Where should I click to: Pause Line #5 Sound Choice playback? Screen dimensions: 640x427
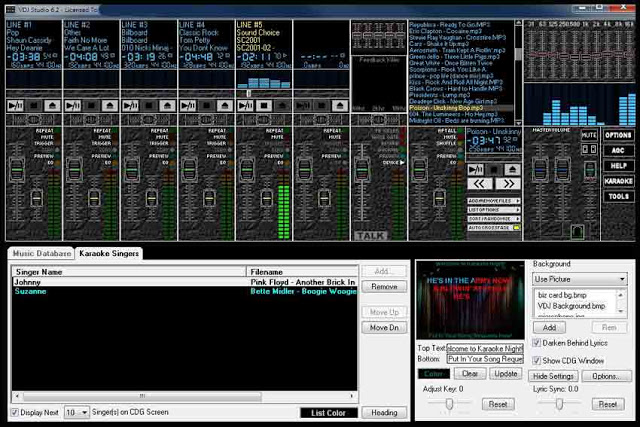point(246,106)
